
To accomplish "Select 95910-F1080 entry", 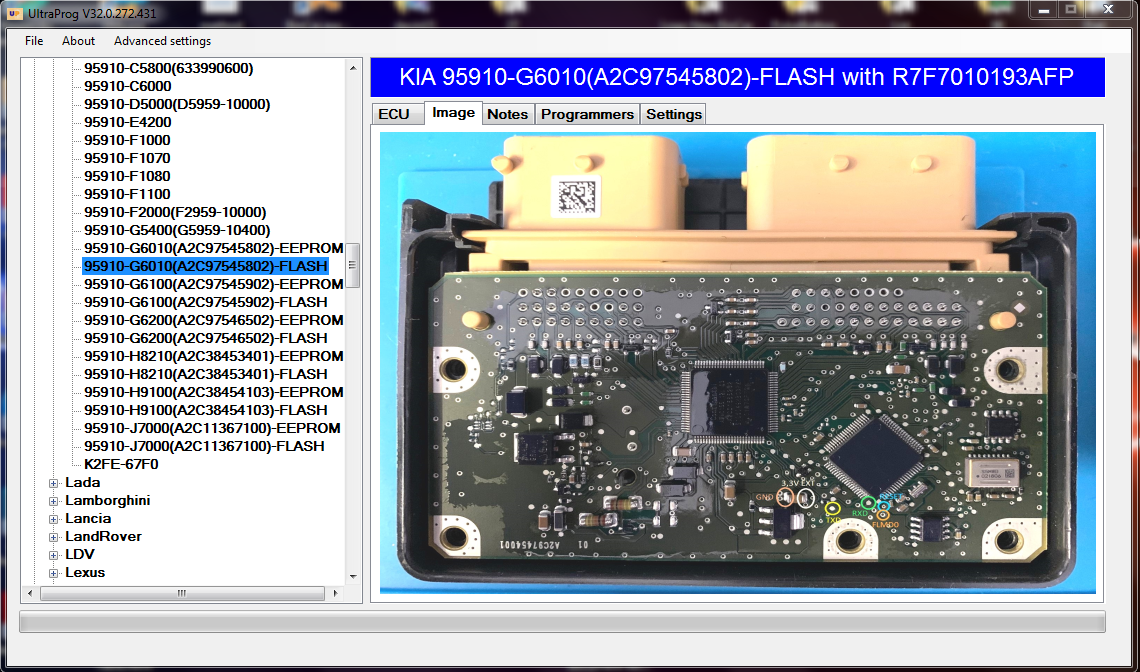I will (127, 176).
